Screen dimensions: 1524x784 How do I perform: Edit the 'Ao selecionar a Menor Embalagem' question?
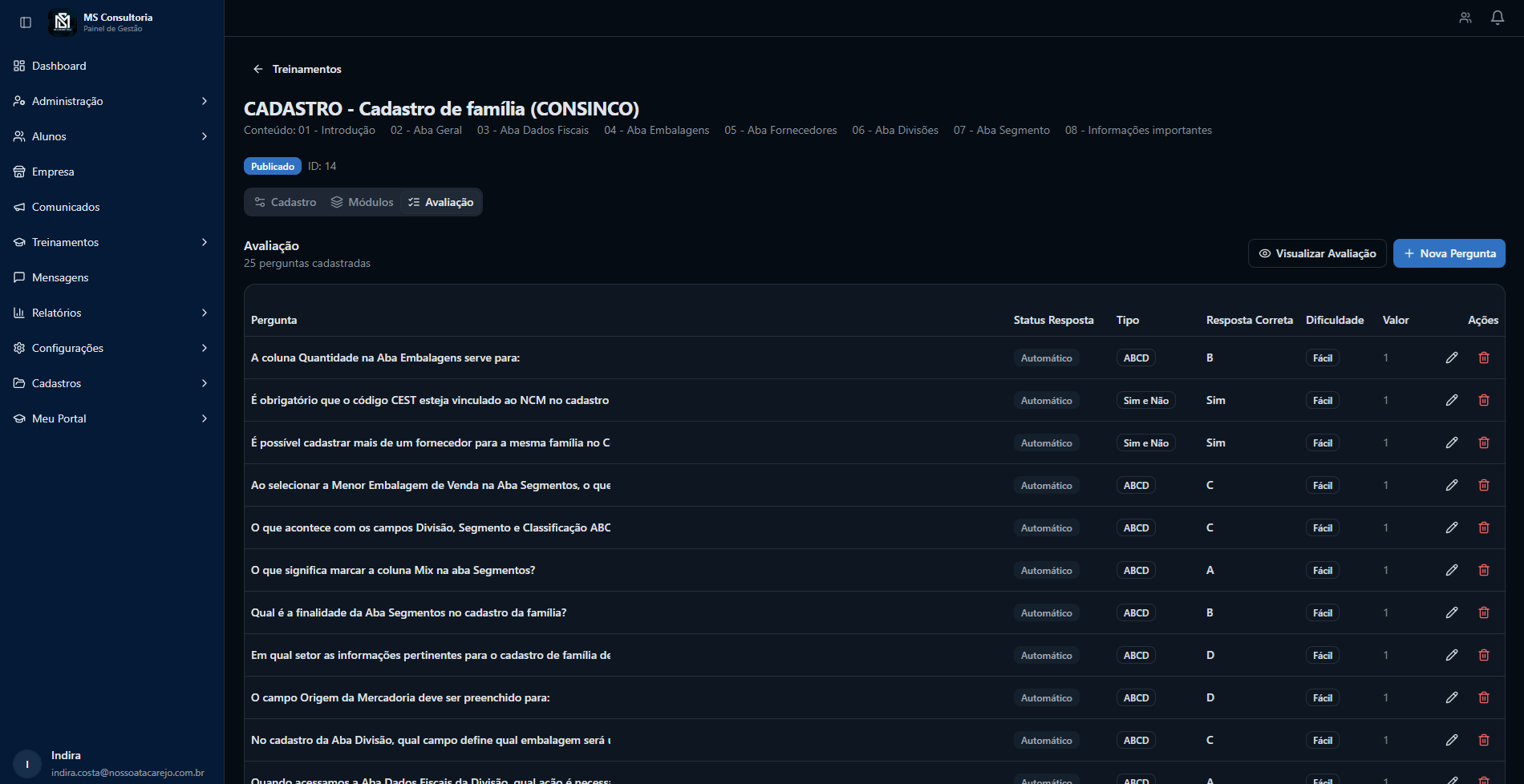pyautogui.click(x=1452, y=485)
